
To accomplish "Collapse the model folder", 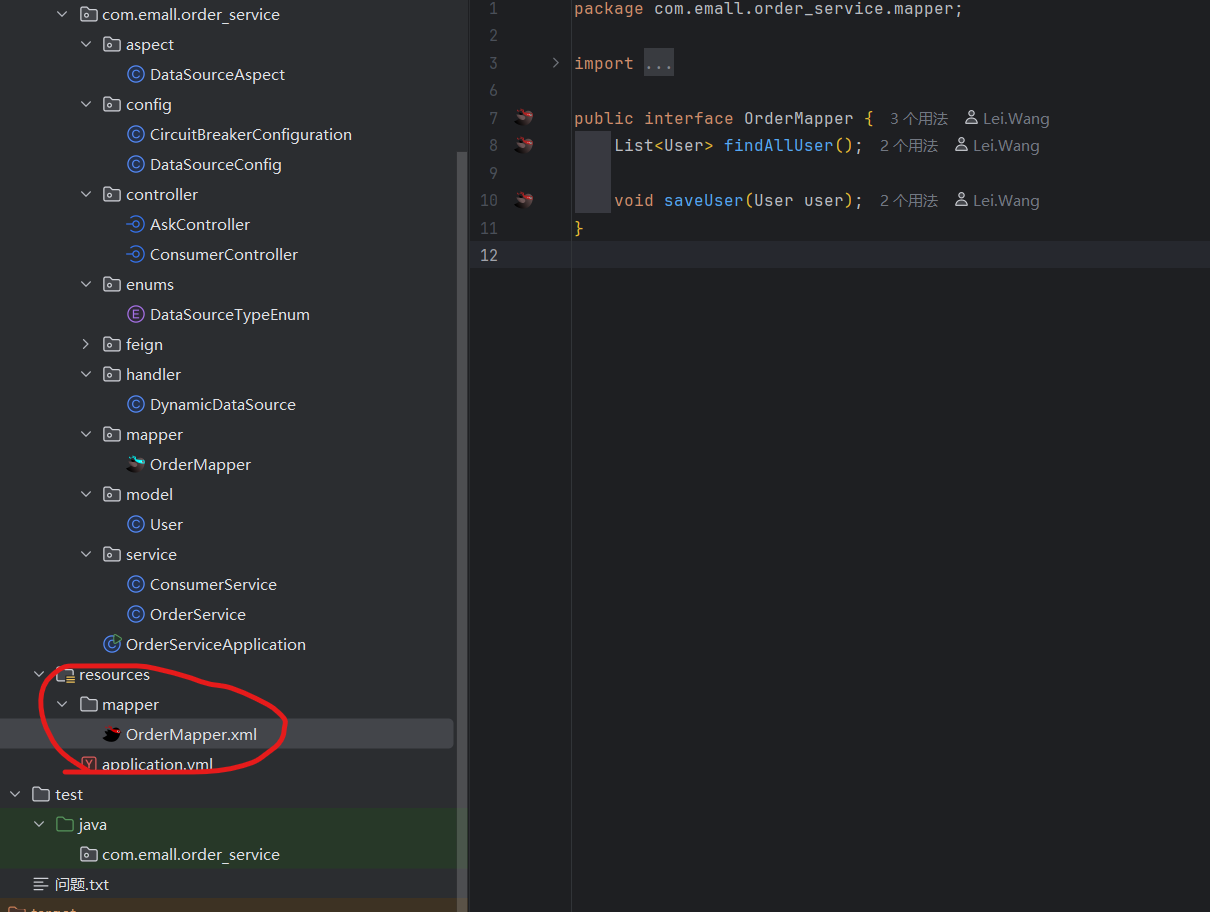I will 86,495.
